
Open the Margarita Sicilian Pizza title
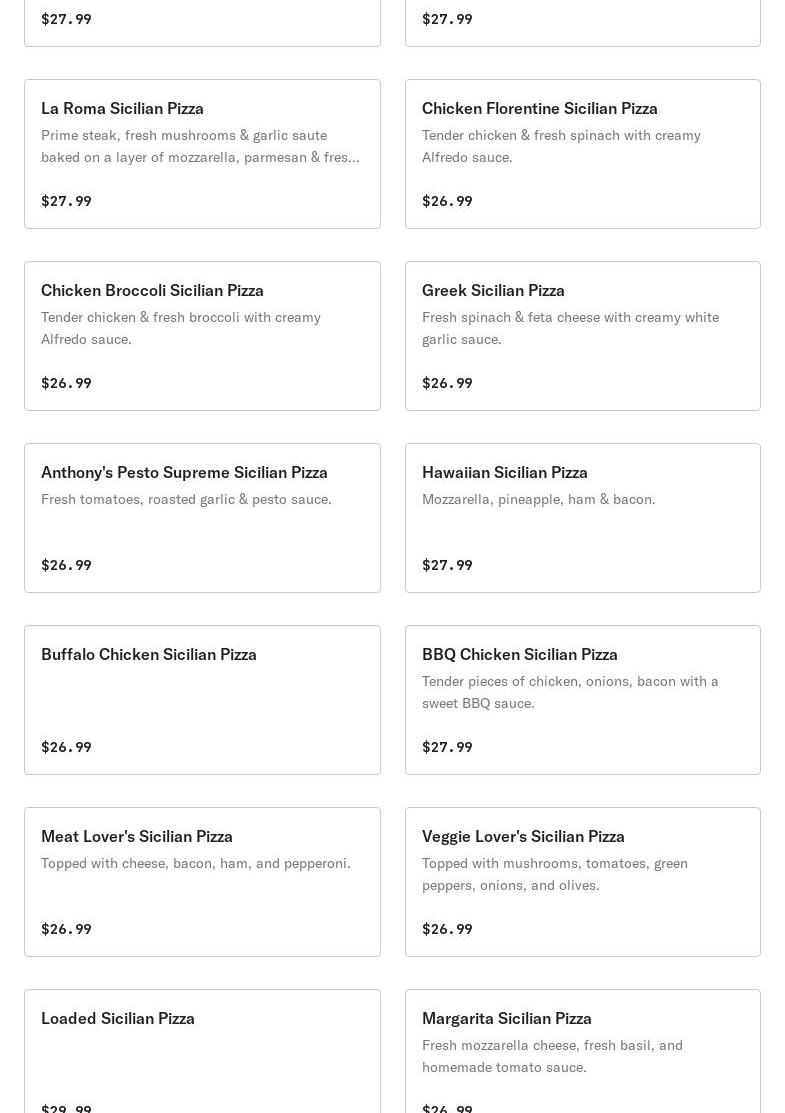(x=506, y=1018)
